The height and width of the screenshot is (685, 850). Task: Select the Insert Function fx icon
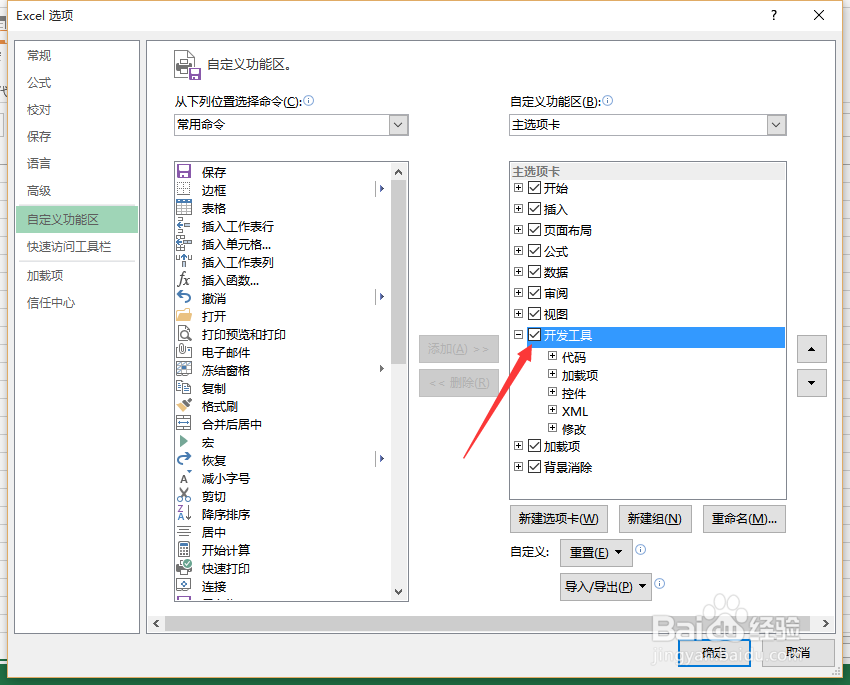click(184, 279)
